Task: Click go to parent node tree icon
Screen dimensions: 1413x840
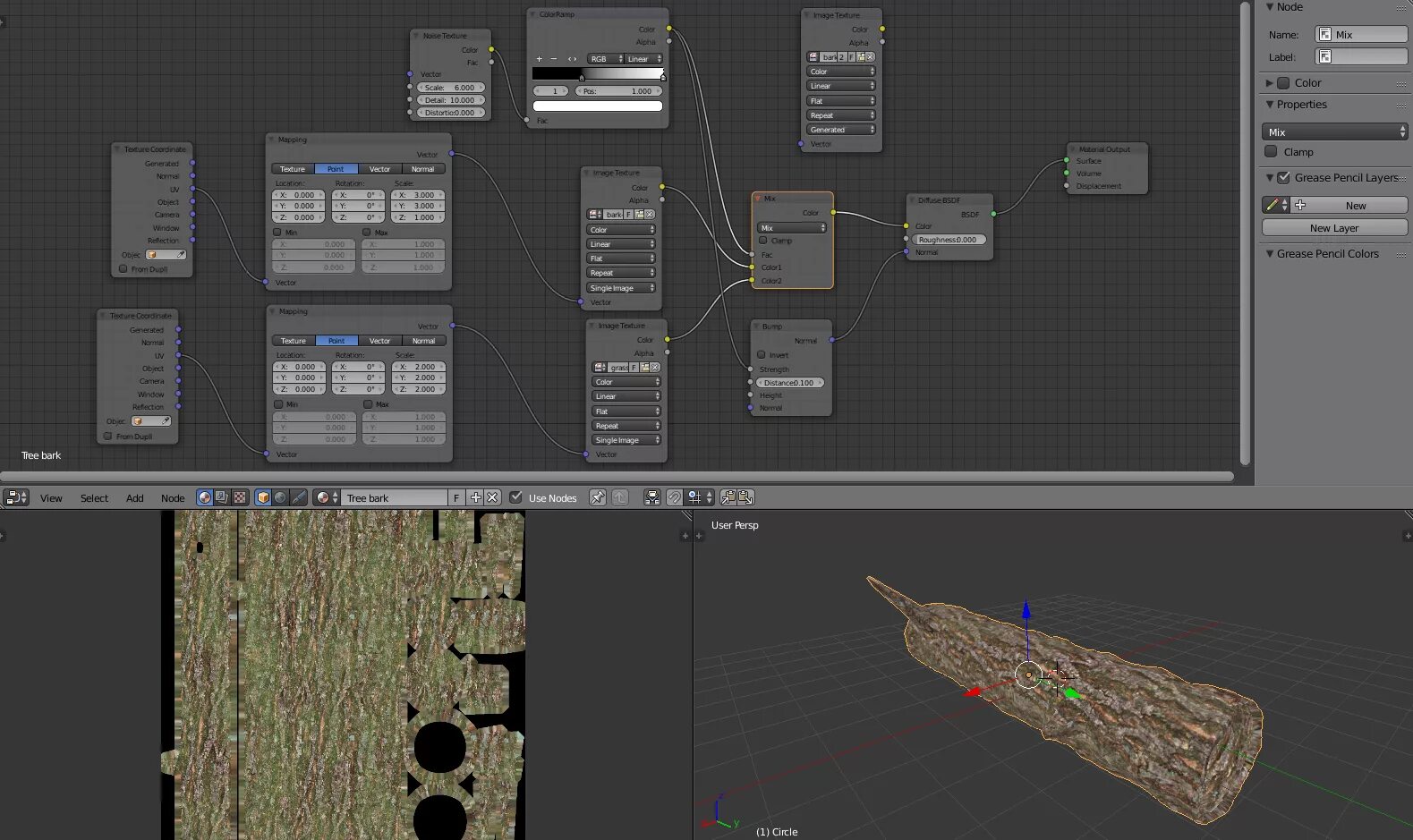Action: 620,497
